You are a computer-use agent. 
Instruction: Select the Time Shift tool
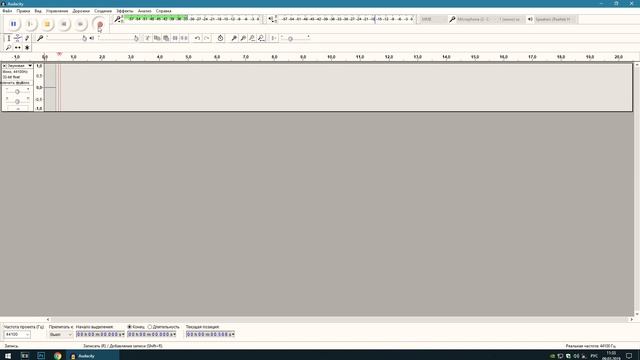click(18, 47)
